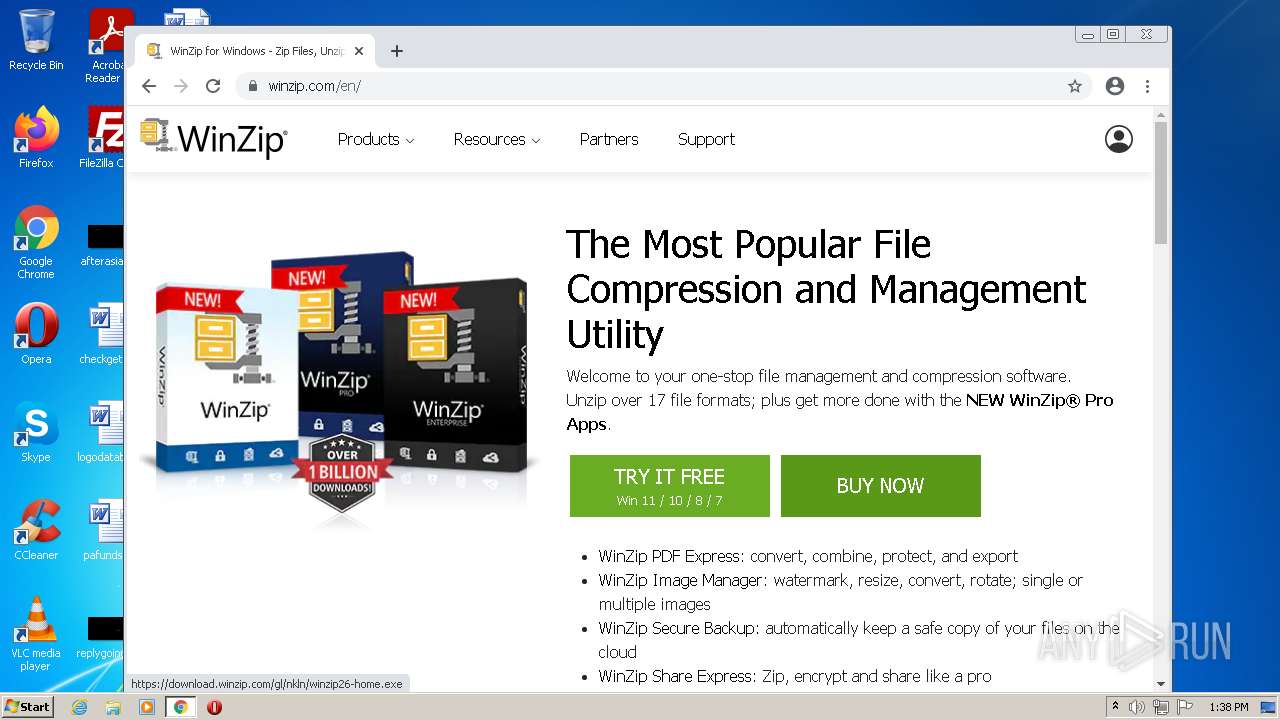Open the Support menu item
The height and width of the screenshot is (720, 1280).
pos(706,139)
